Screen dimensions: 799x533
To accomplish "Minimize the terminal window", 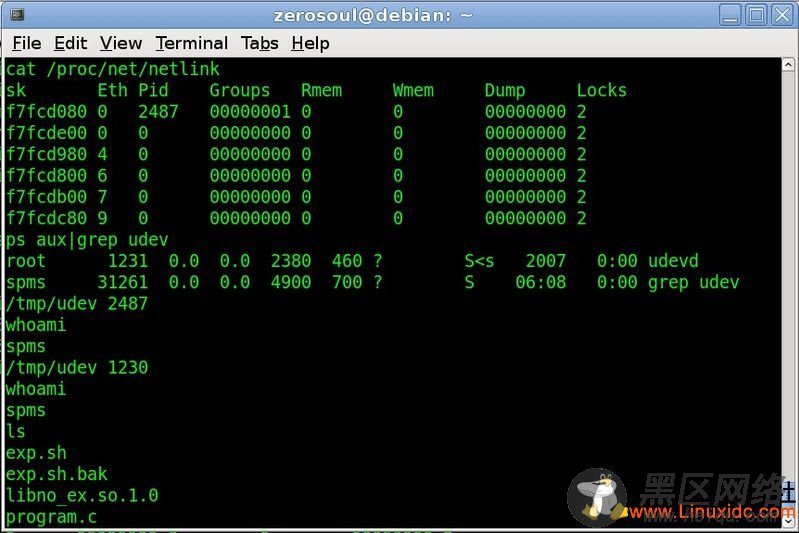I will [x=730, y=15].
